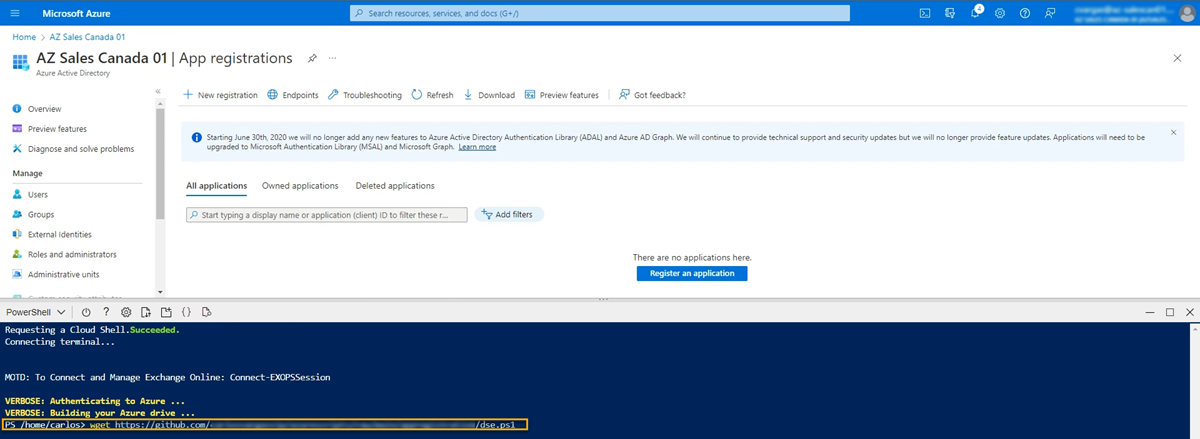Maximize the Cloud Shell pane
This screenshot has width=1200, height=439.
(x=1170, y=312)
